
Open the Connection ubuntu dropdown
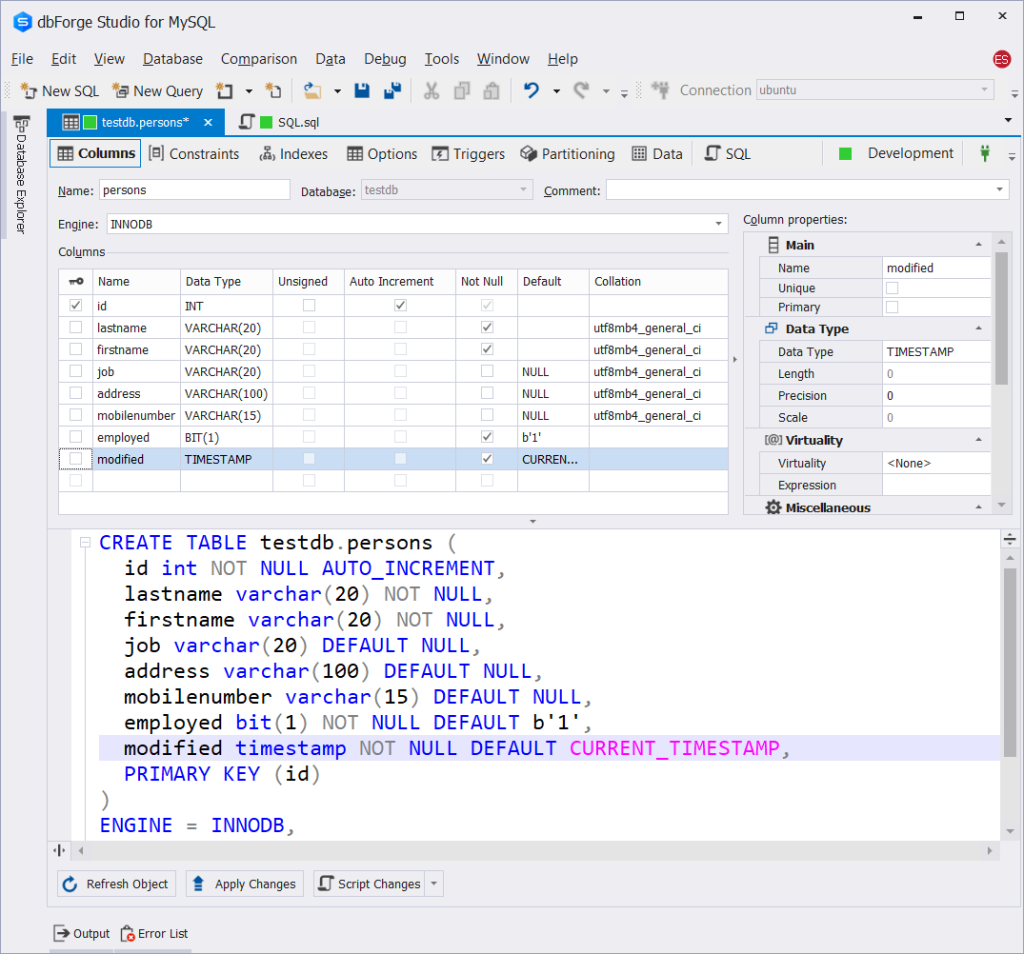click(984, 89)
